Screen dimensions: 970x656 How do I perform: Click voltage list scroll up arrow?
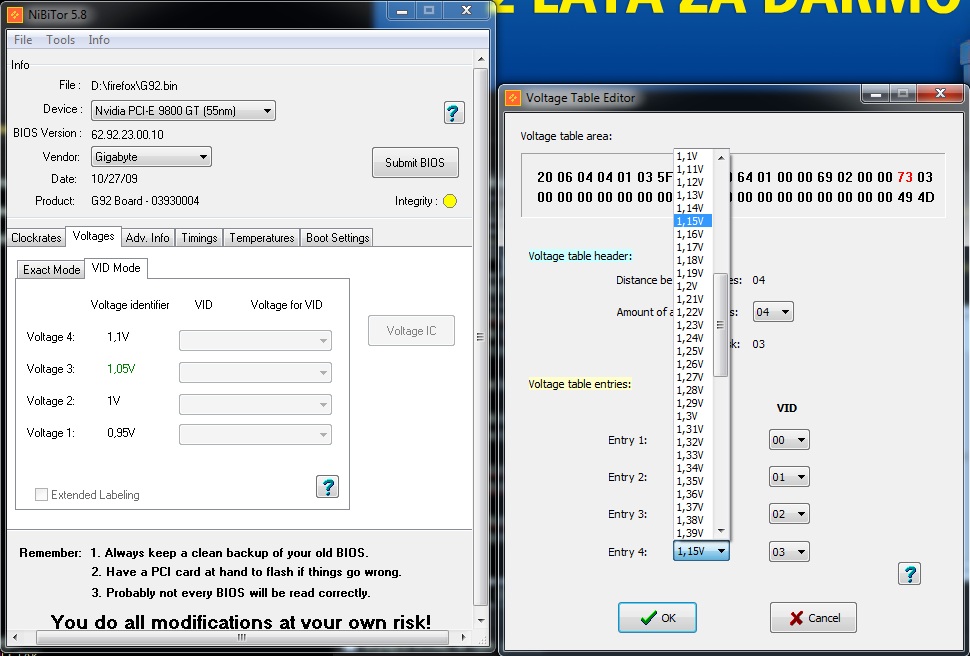(721, 158)
